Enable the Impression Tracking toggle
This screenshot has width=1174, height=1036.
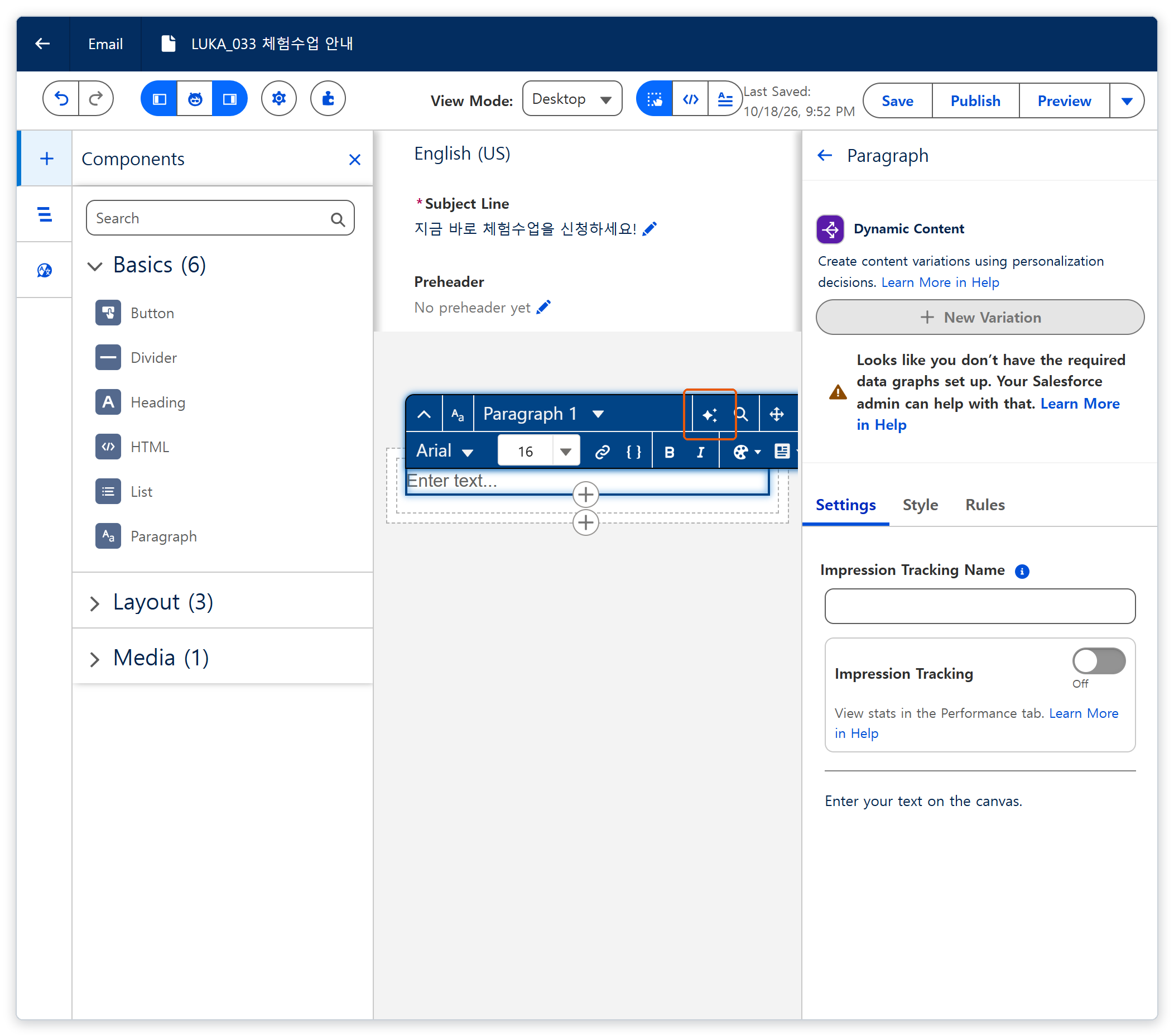tap(1098, 661)
